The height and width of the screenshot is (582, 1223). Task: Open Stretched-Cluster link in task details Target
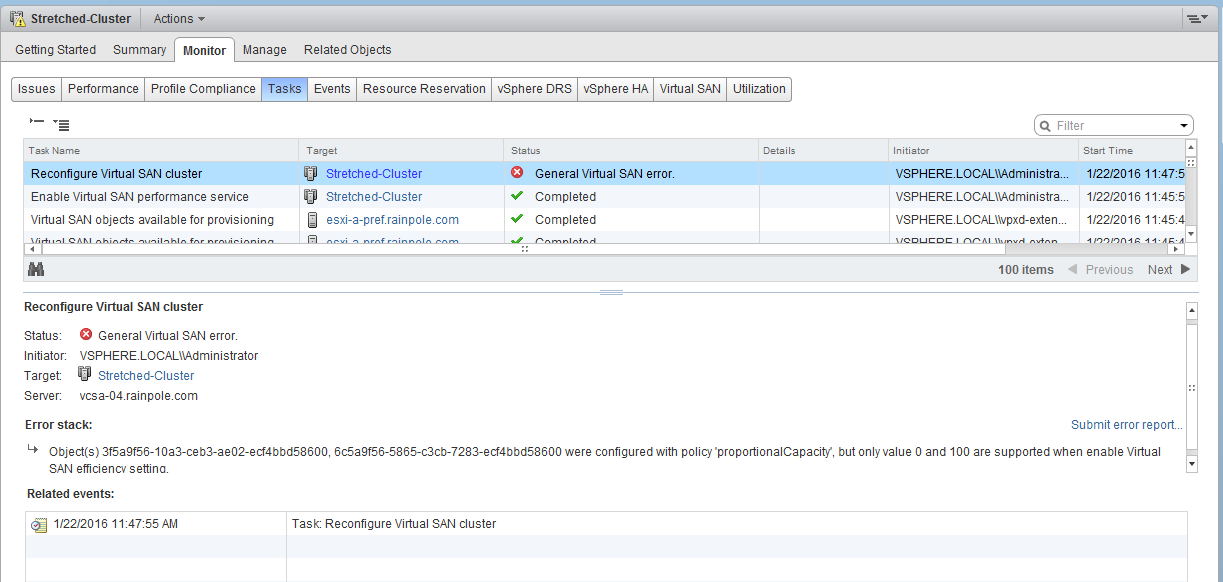[x=146, y=376]
